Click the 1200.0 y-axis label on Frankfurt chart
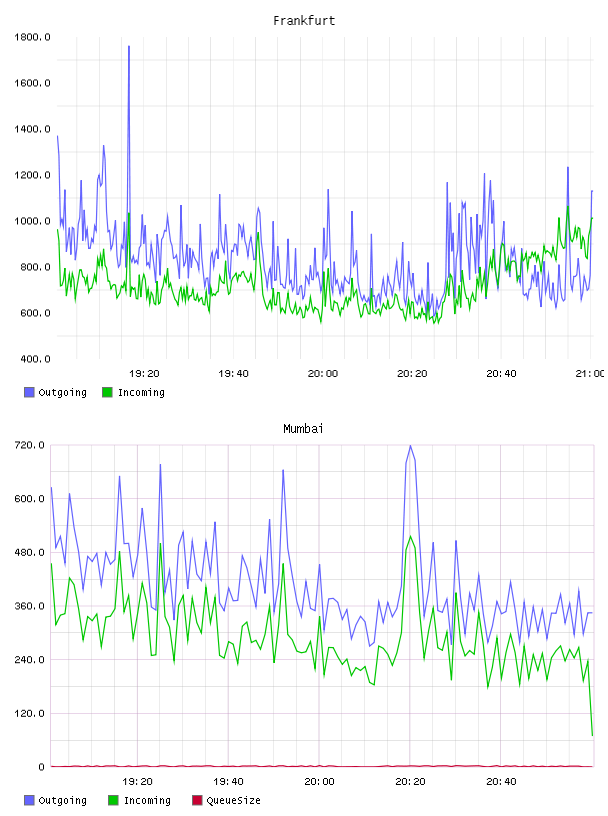 pyautogui.click(x=32, y=175)
